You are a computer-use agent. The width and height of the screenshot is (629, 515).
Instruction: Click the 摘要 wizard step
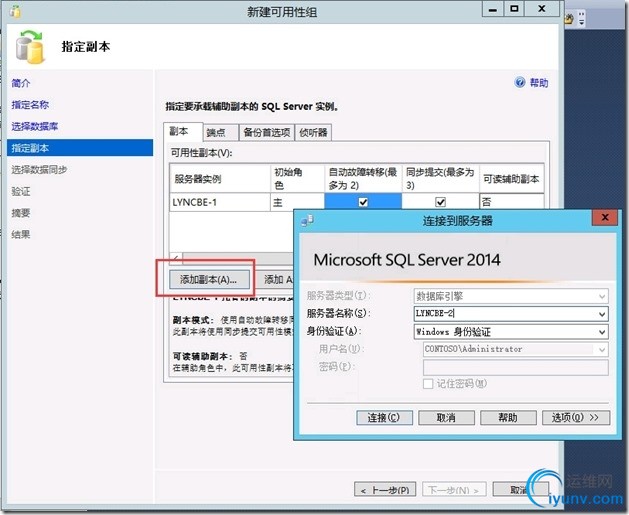21,213
